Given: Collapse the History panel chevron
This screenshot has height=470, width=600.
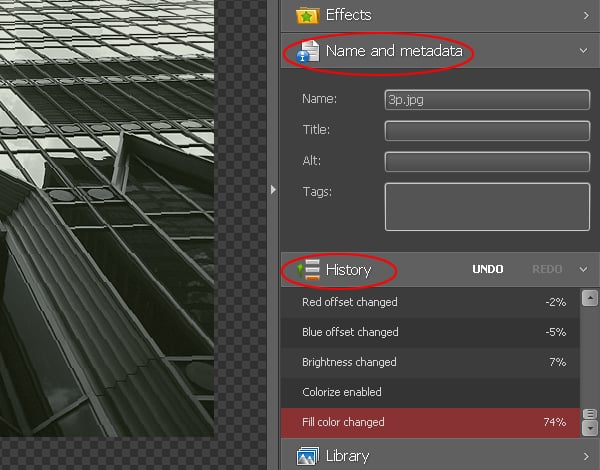Looking at the screenshot, I should coord(585,269).
